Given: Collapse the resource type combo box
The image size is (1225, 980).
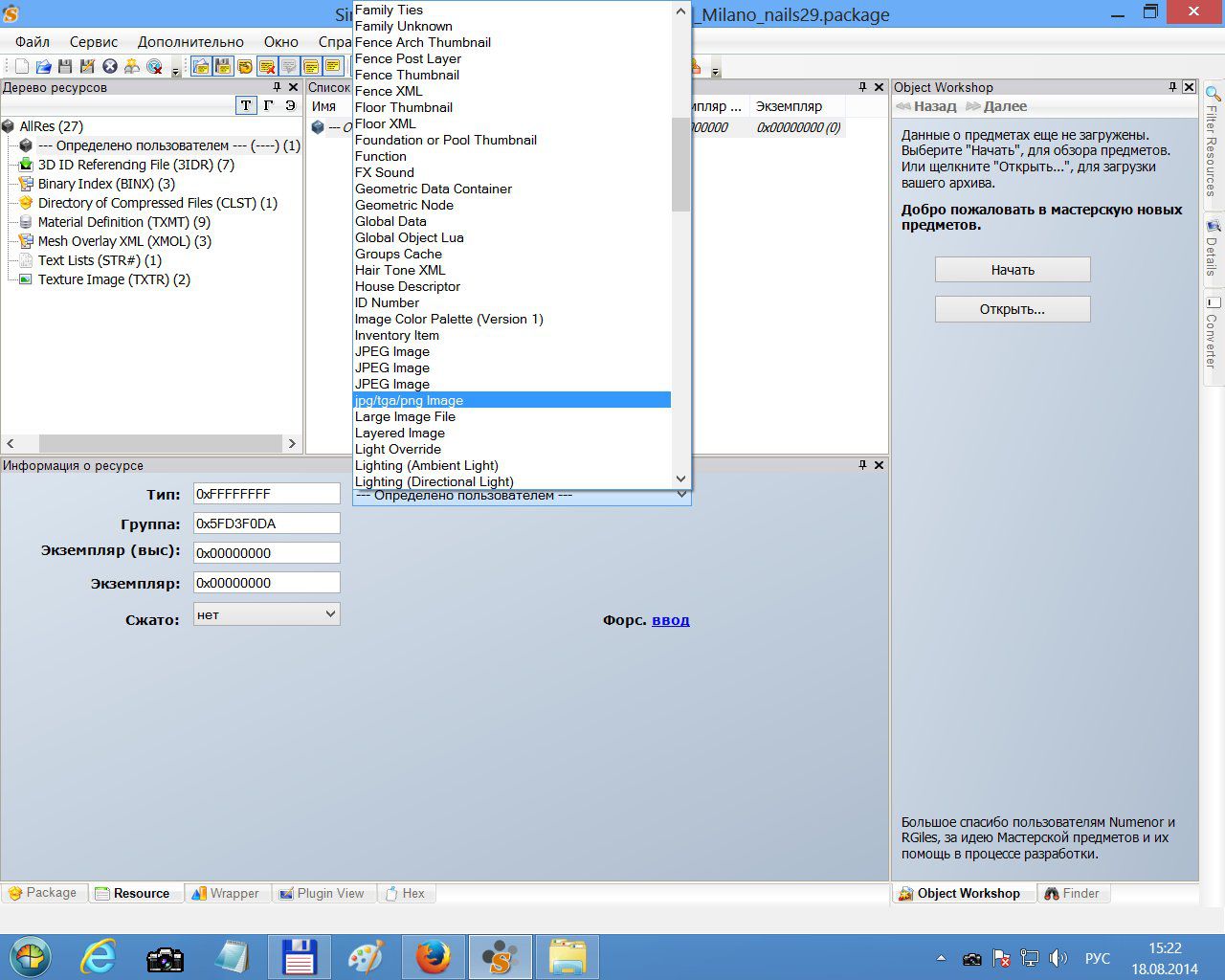Looking at the screenshot, I should coord(681,495).
